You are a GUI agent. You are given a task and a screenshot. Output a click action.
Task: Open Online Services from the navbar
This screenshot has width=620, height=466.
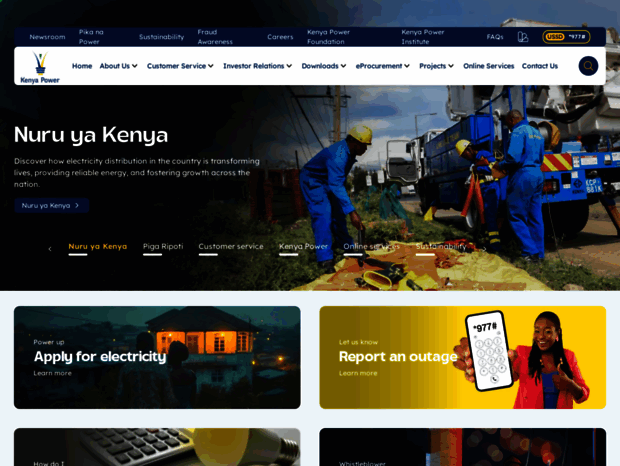pyautogui.click(x=488, y=66)
